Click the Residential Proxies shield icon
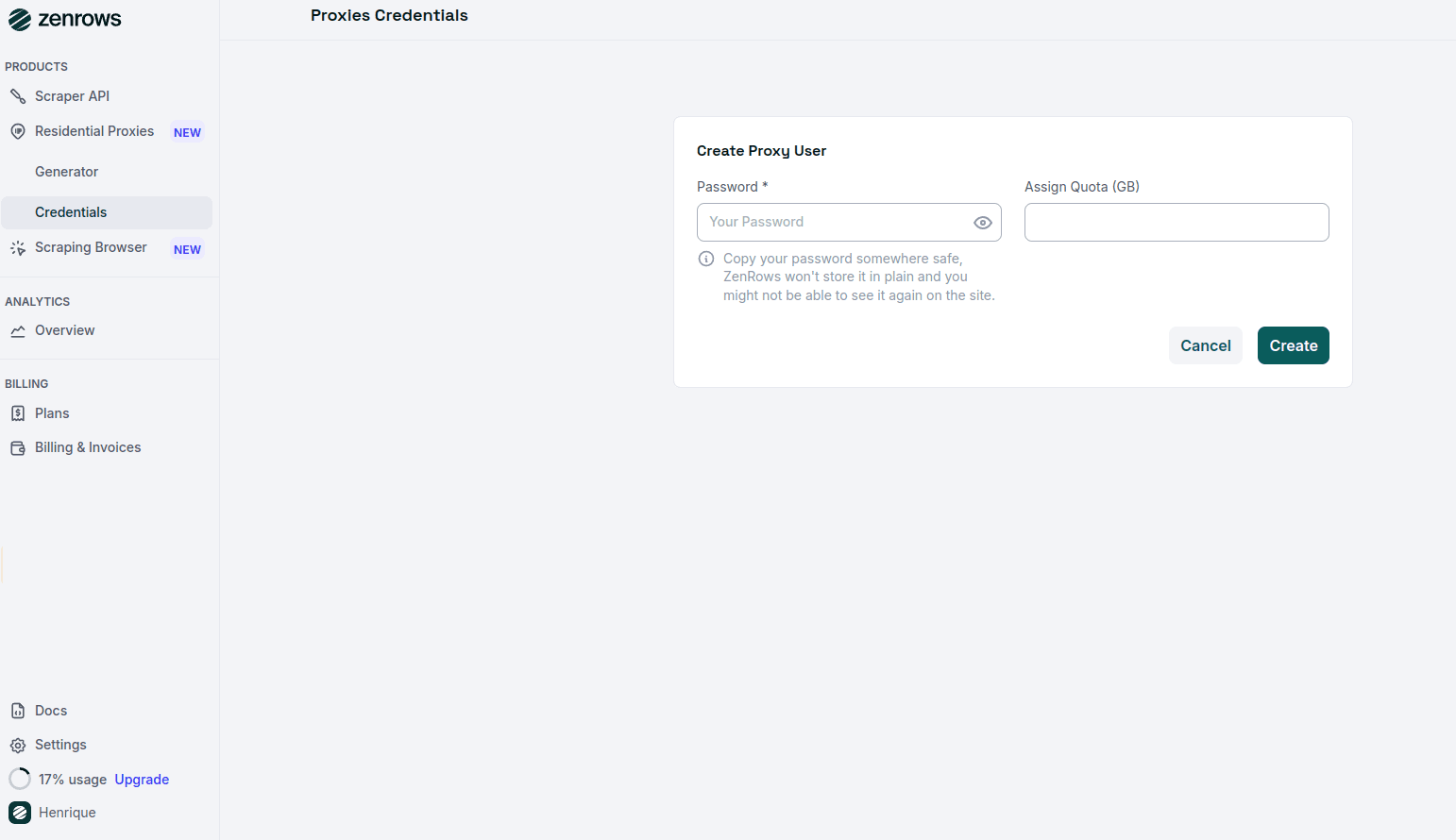 [x=18, y=131]
